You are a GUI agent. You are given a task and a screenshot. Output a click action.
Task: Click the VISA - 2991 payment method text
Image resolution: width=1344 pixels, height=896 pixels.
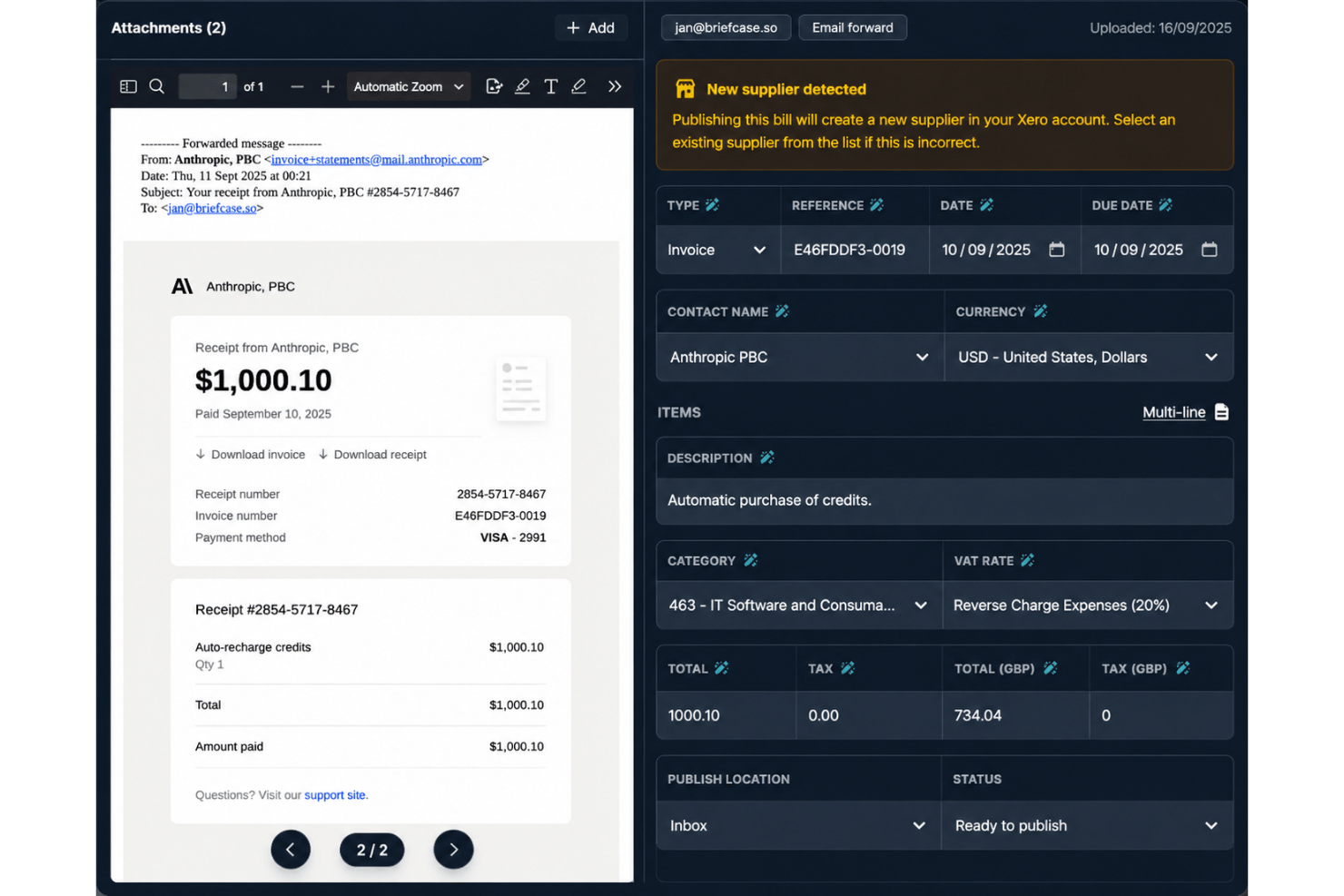pyautogui.click(x=513, y=537)
